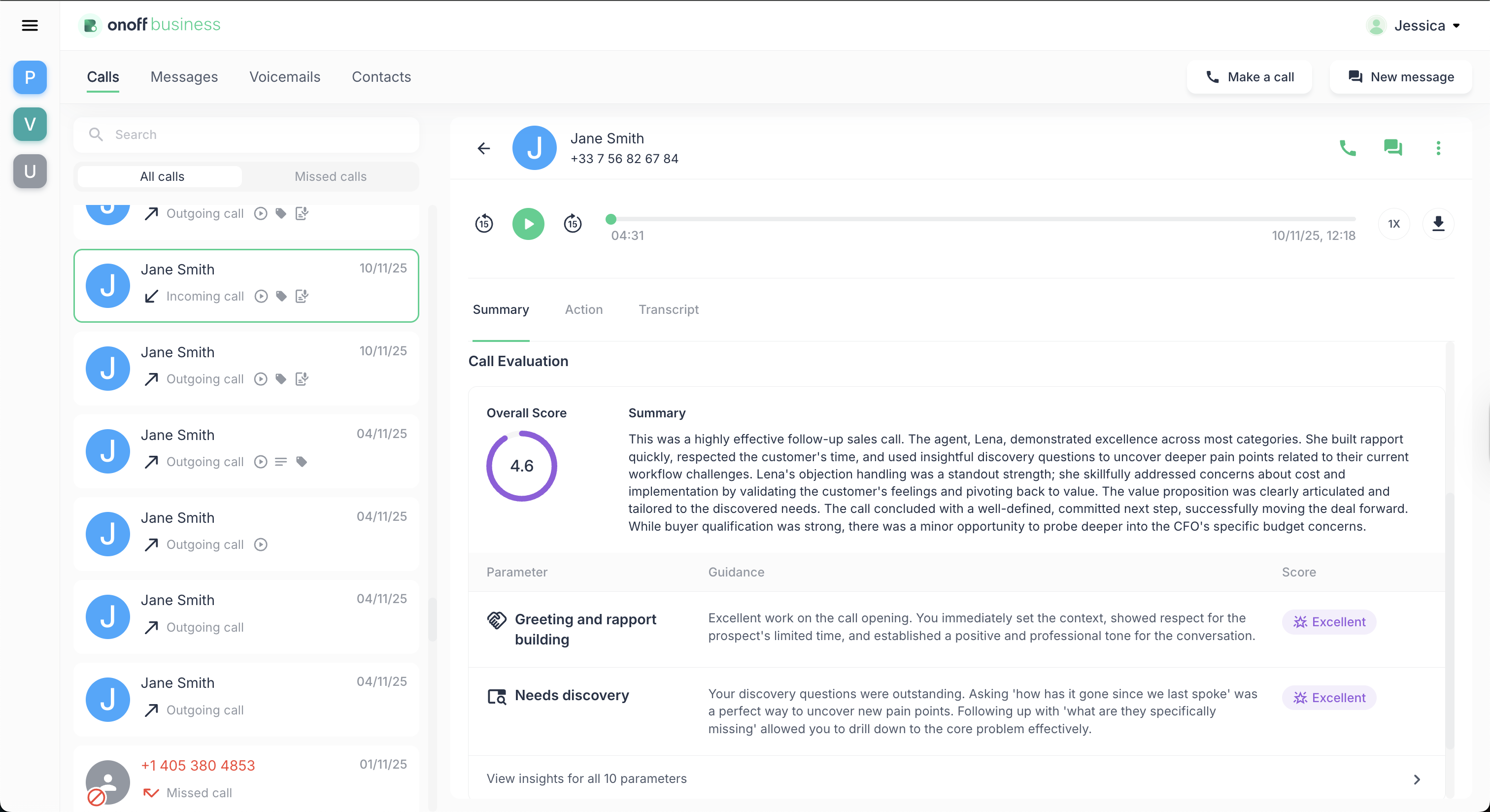The width and height of the screenshot is (1490, 812).
Task: Open the hamburger menu
Action: pos(30,26)
